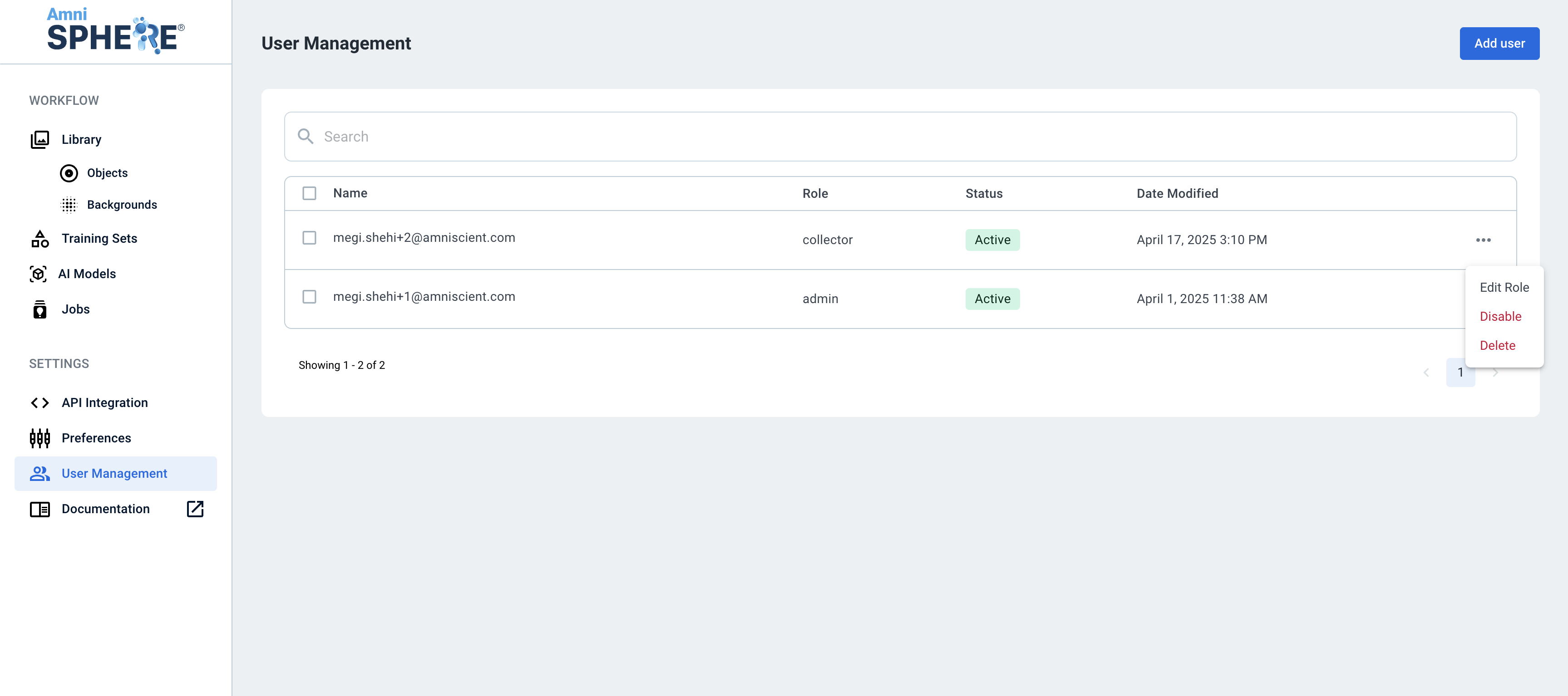Open the Jobs icon in sidebar
The height and width of the screenshot is (696, 1568).
click(x=39, y=309)
